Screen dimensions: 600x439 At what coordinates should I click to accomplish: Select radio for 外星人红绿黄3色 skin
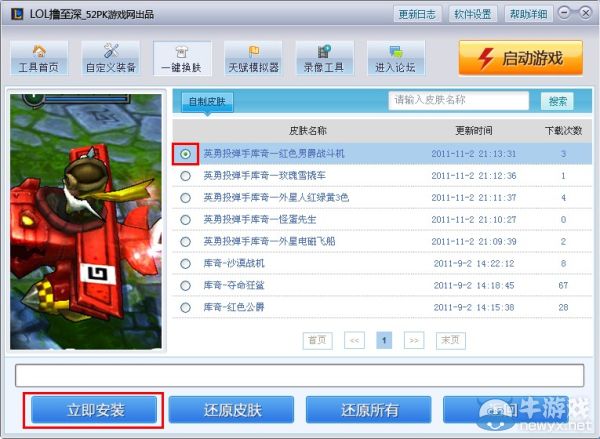tap(186, 198)
